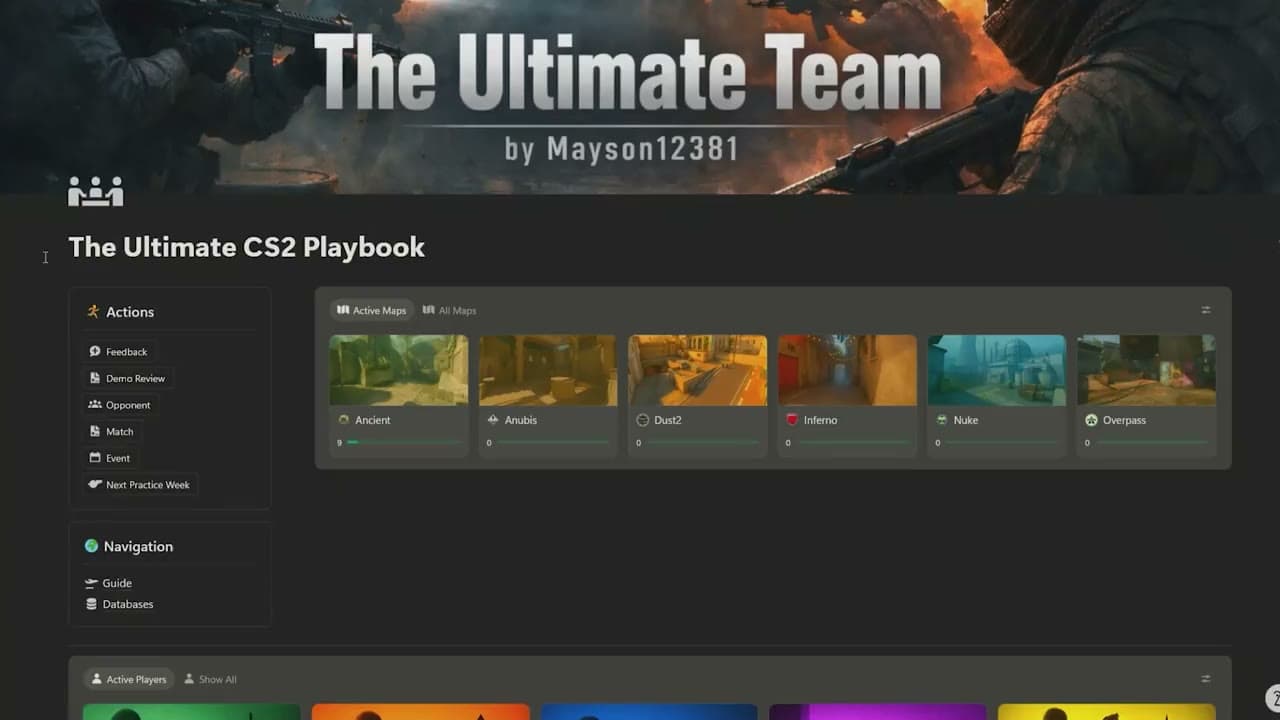This screenshot has width=1280, height=720.
Task: Create a new Opponent entry
Action: 120,405
